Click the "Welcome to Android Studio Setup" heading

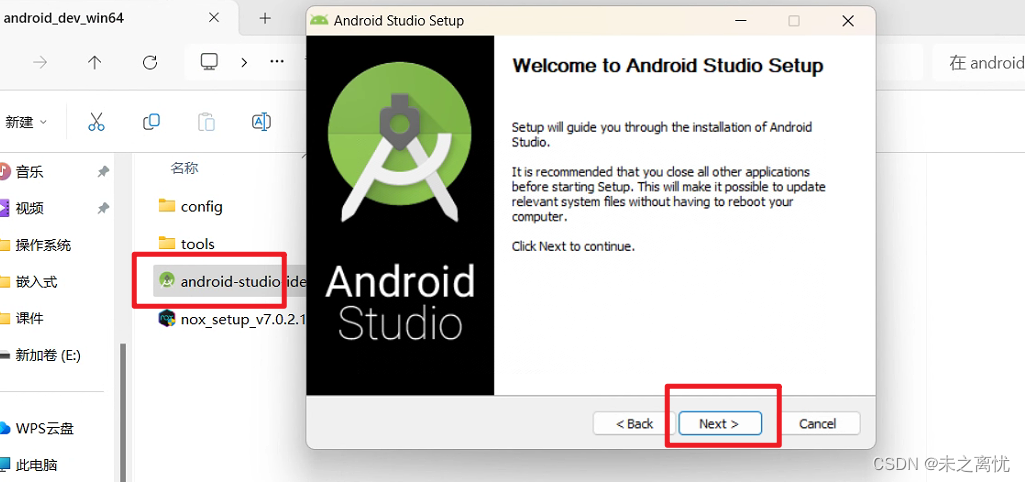(667, 65)
